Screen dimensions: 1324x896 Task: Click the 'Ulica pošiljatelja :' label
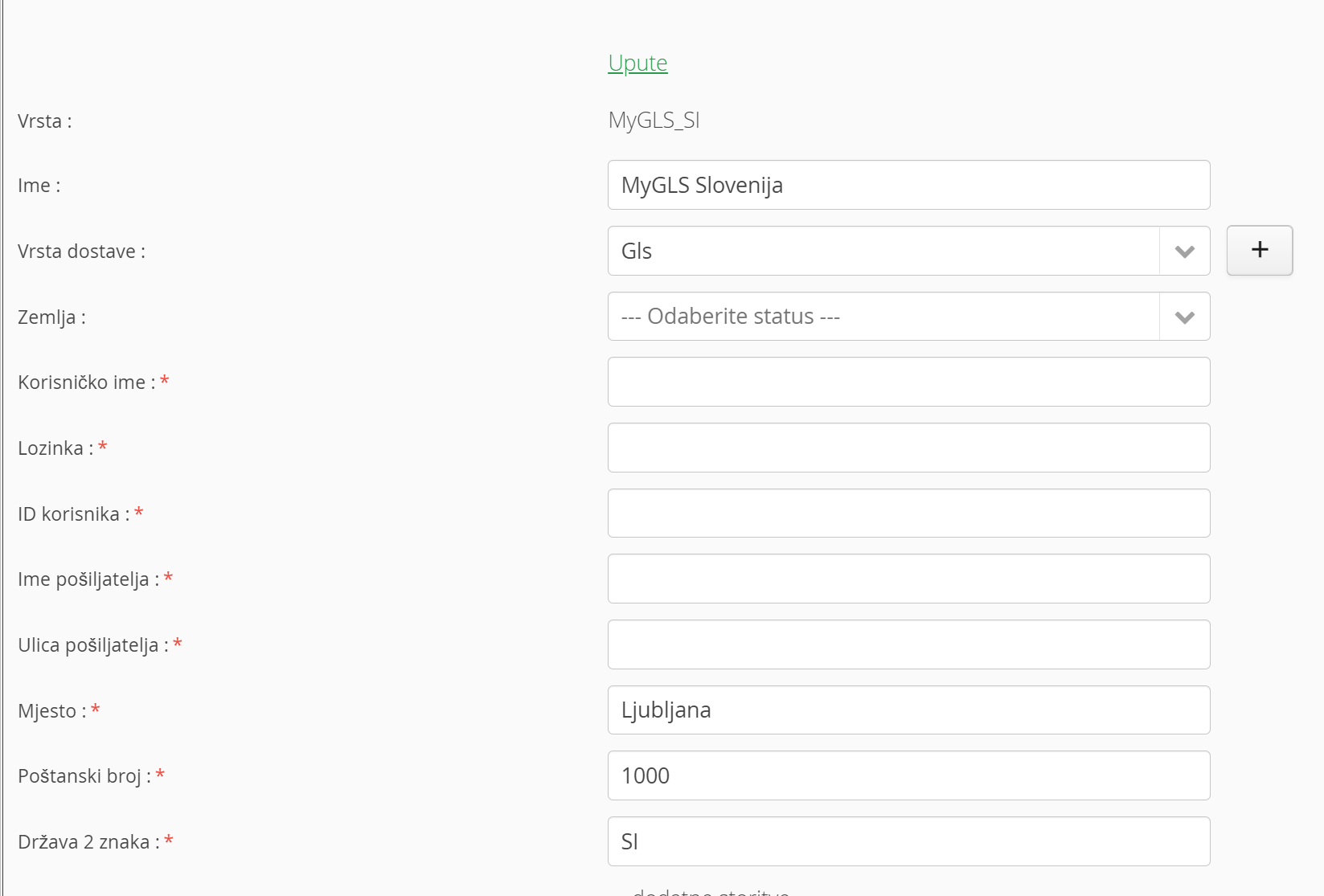(93, 645)
